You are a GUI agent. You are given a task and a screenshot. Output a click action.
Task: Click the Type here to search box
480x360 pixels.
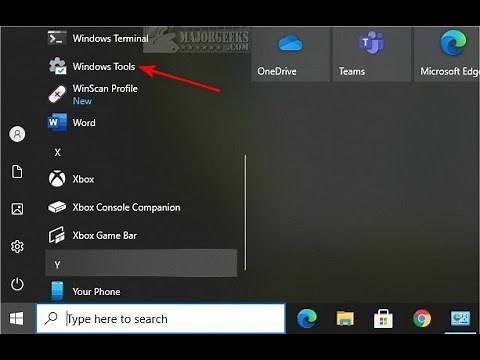161,318
